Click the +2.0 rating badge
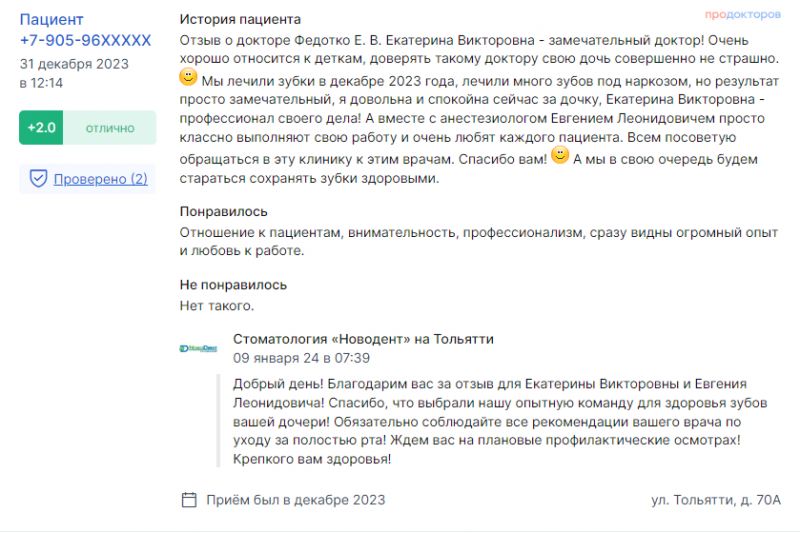 coord(41,128)
